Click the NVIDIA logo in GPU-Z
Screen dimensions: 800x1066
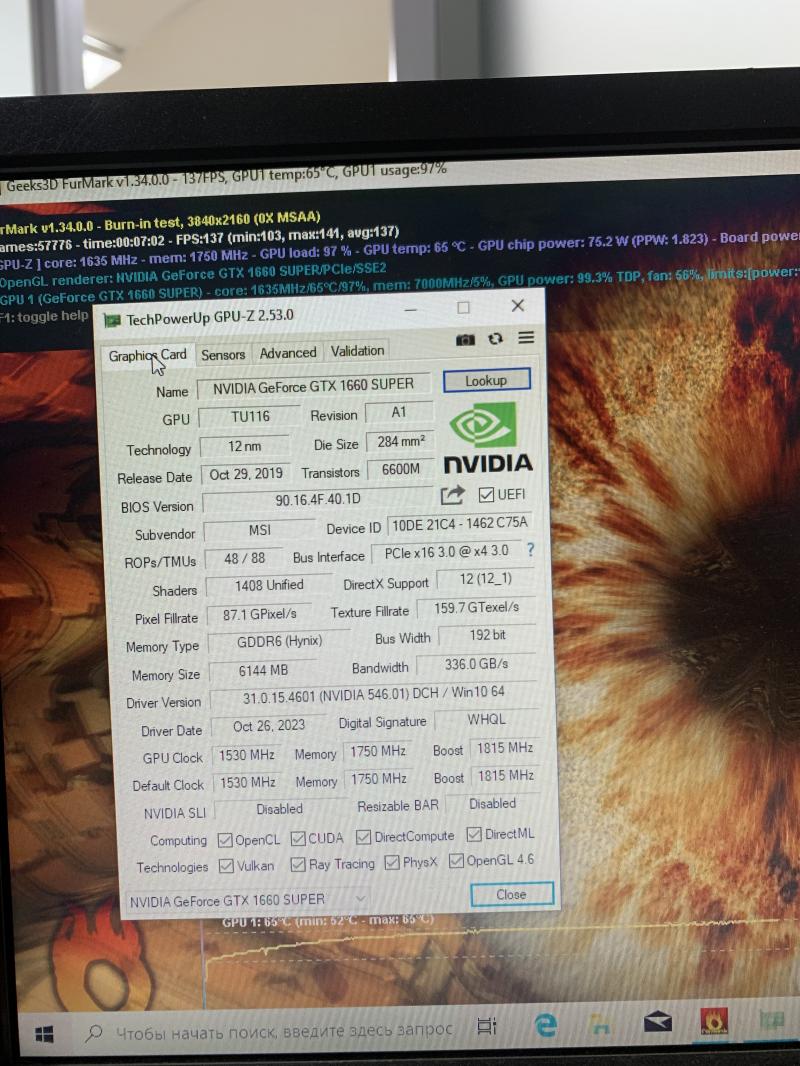pyautogui.click(x=487, y=437)
